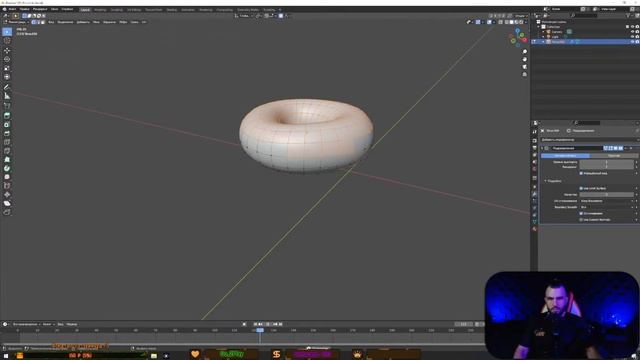Select the Smooth vertices tool
Screen dimensions: 640x360
point(7,177)
